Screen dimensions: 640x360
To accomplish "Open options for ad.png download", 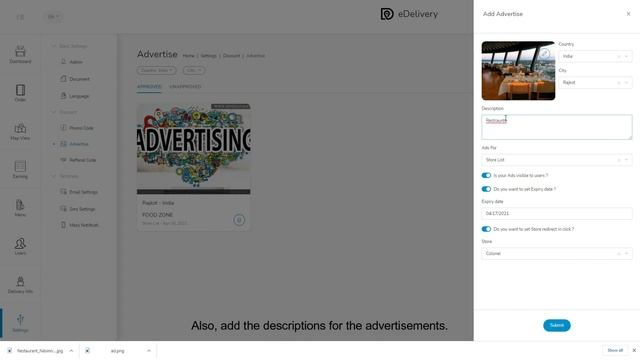I will coord(149,351).
